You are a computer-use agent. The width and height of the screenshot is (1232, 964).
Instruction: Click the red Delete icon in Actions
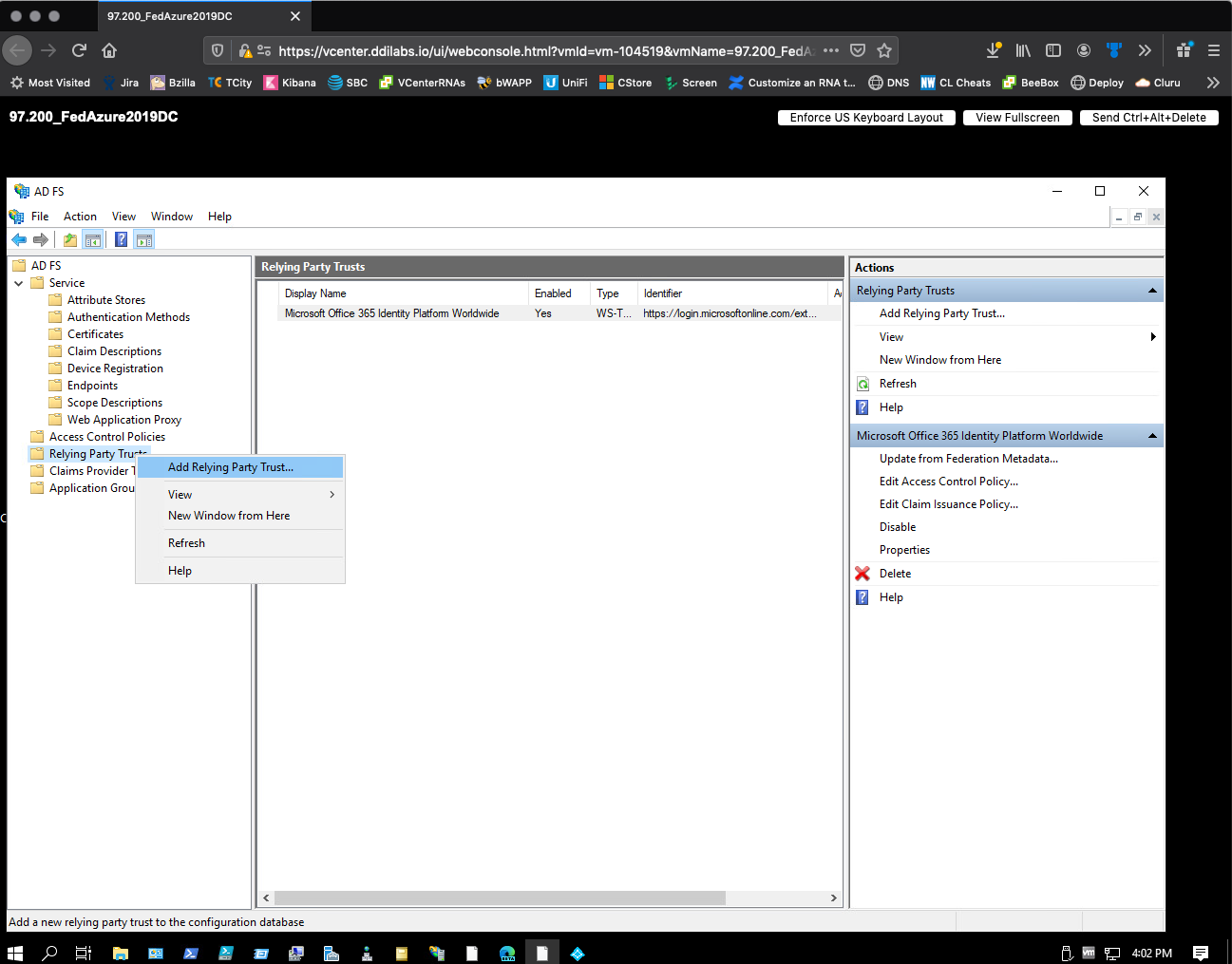click(862, 574)
